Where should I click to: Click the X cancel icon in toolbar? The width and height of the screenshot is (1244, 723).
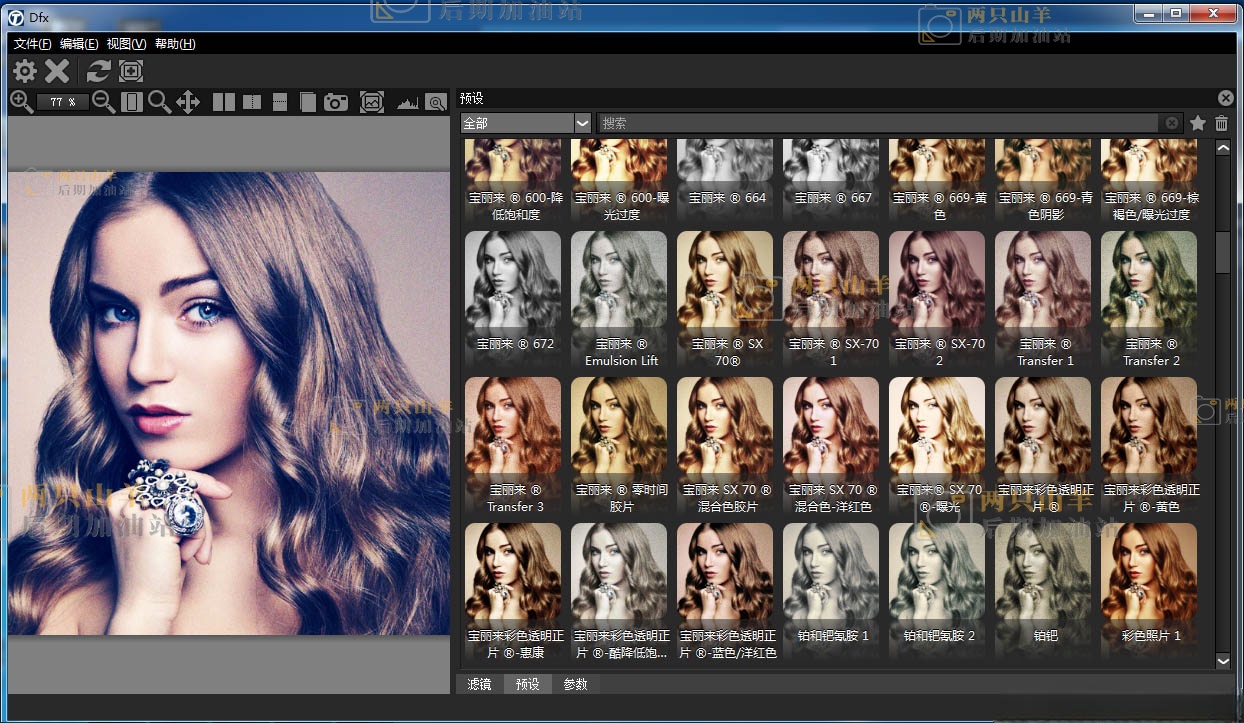pyautogui.click(x=58, y=71)
